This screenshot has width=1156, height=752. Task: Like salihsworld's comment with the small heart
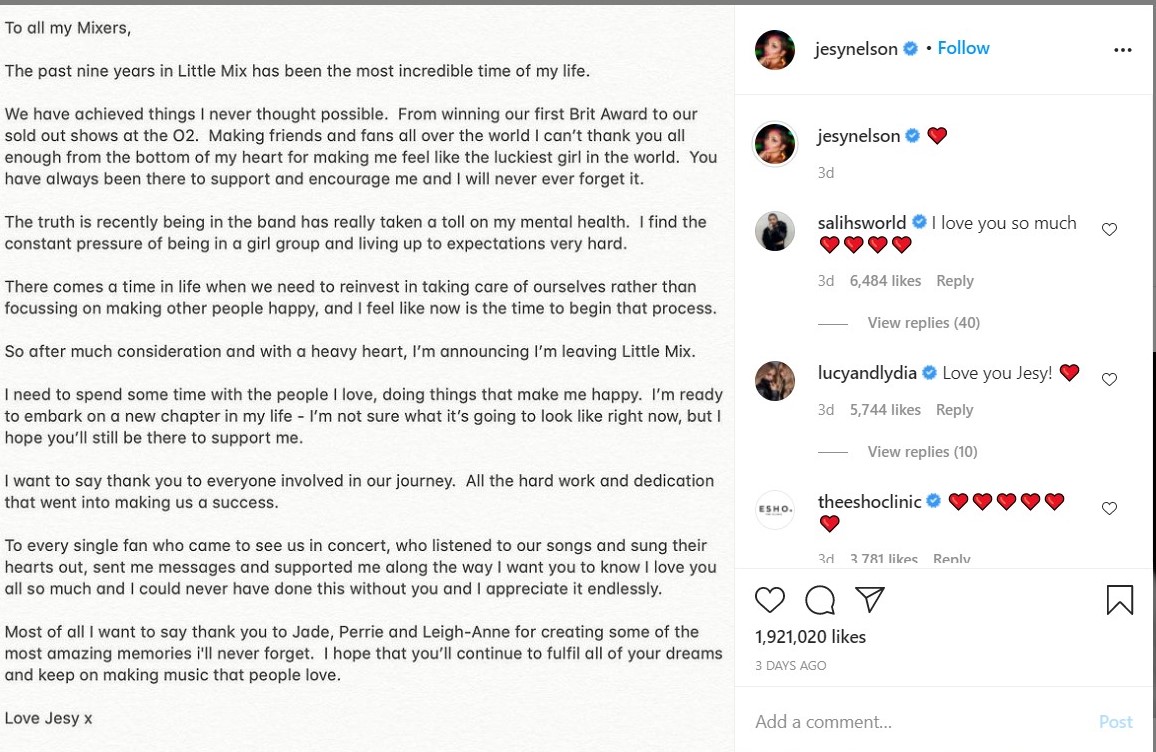[x=1109, y=229]
